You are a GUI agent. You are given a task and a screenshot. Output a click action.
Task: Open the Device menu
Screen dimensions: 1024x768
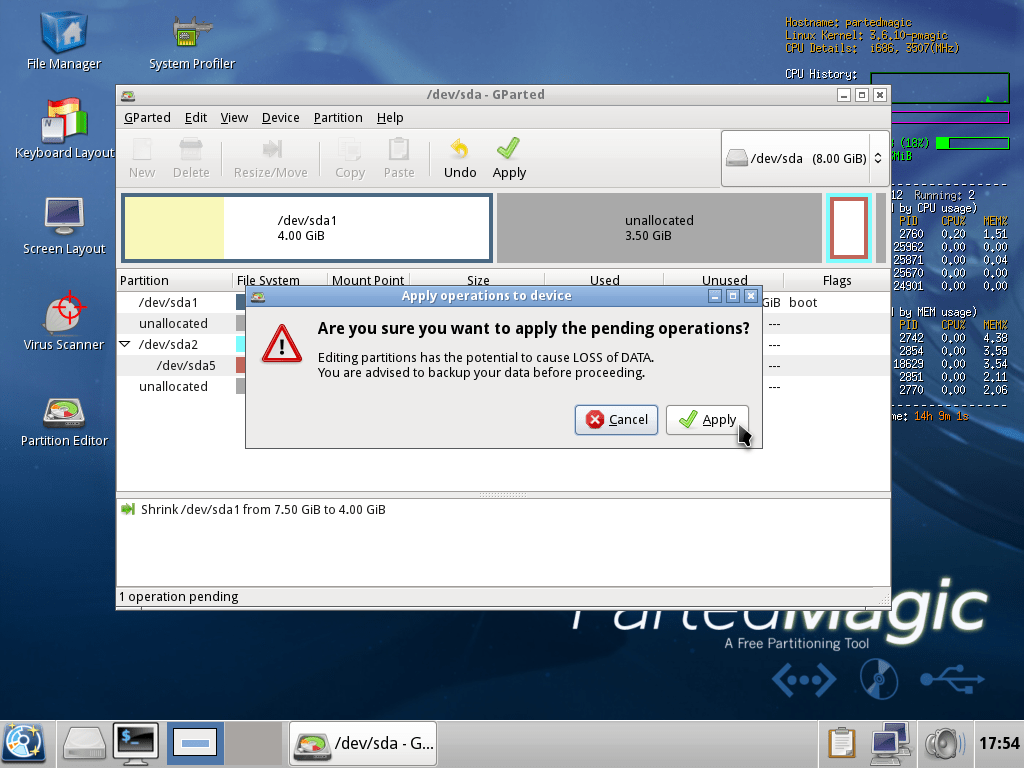[280, 117]
